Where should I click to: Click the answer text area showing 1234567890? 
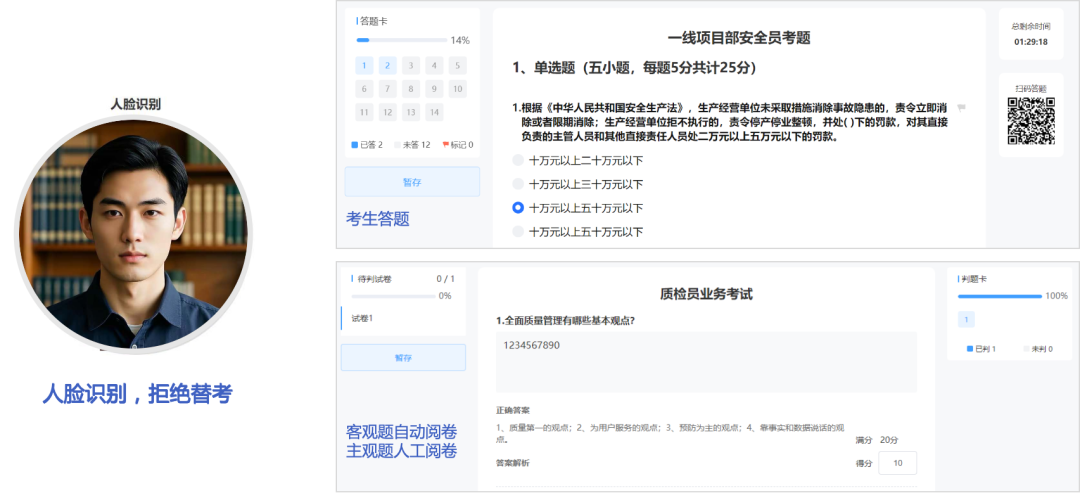[706, 362]
